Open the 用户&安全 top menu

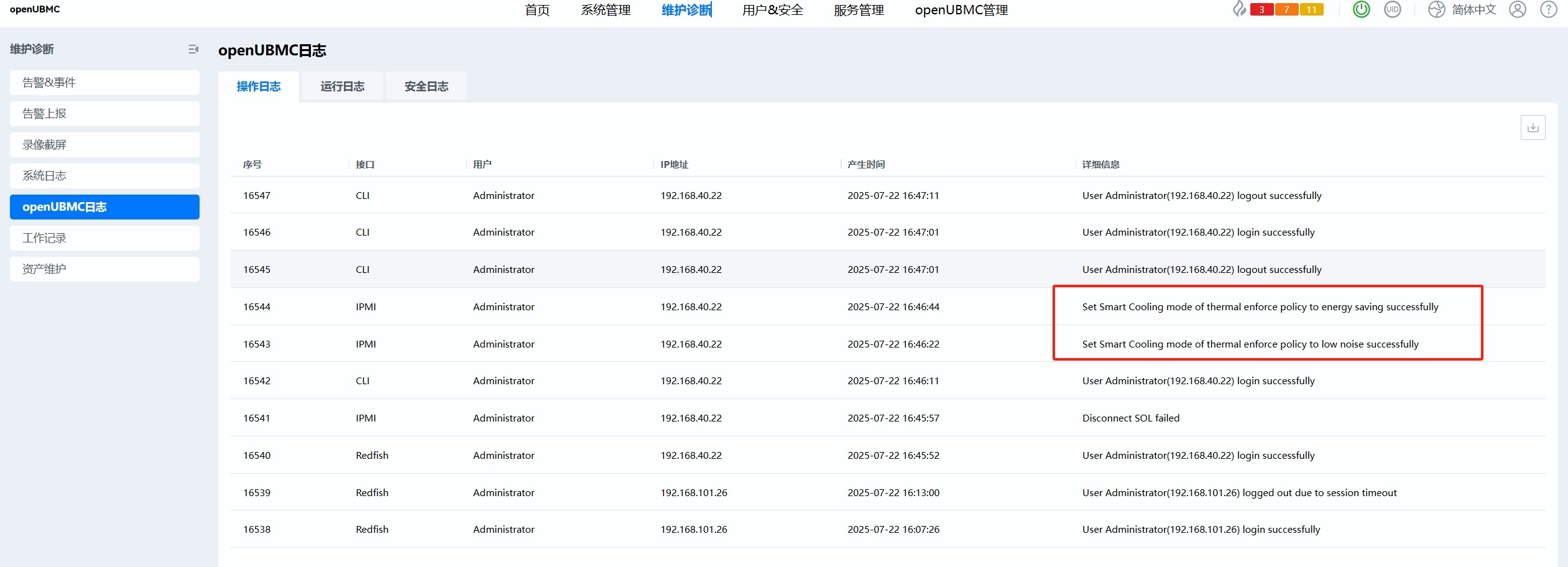coord(772,10)
